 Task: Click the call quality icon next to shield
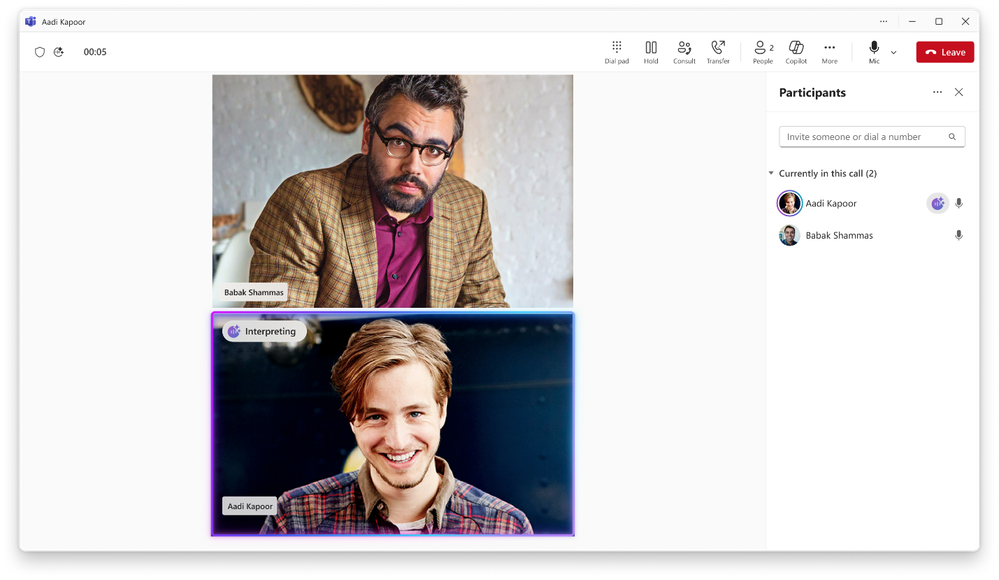coord(58,51)
